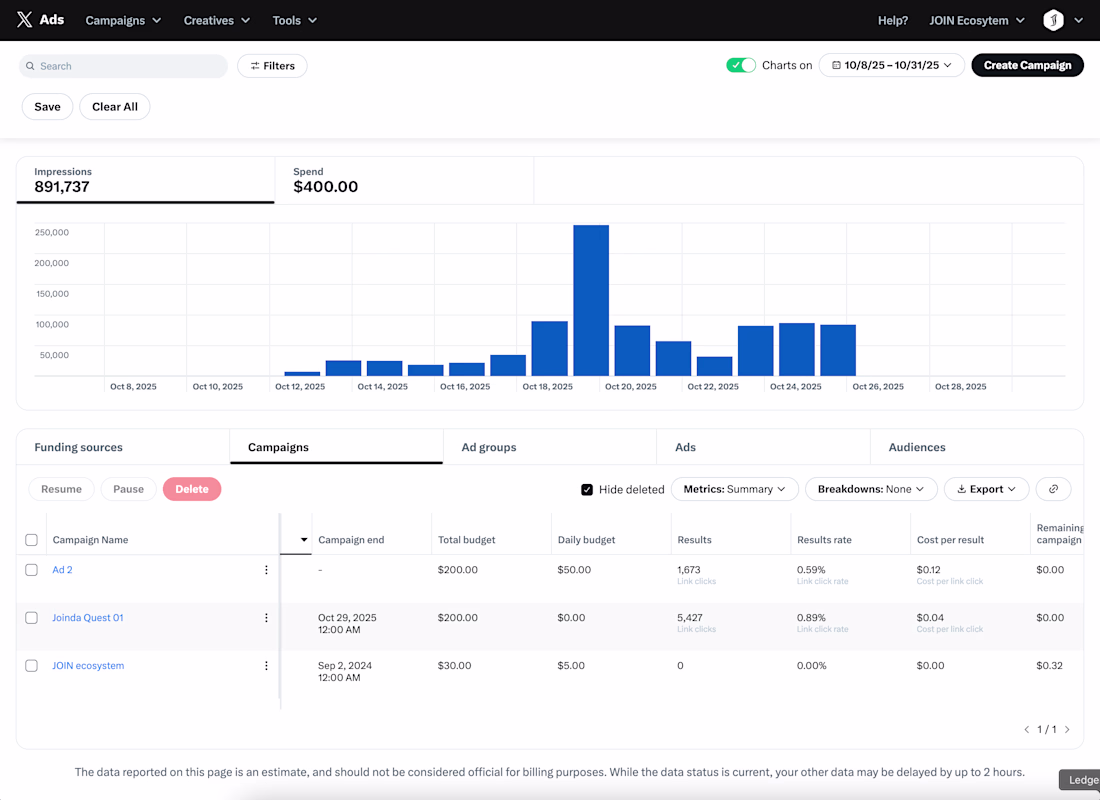Click the Save button
This screenshot has height=800, width=1100.
tap(47, 107)
